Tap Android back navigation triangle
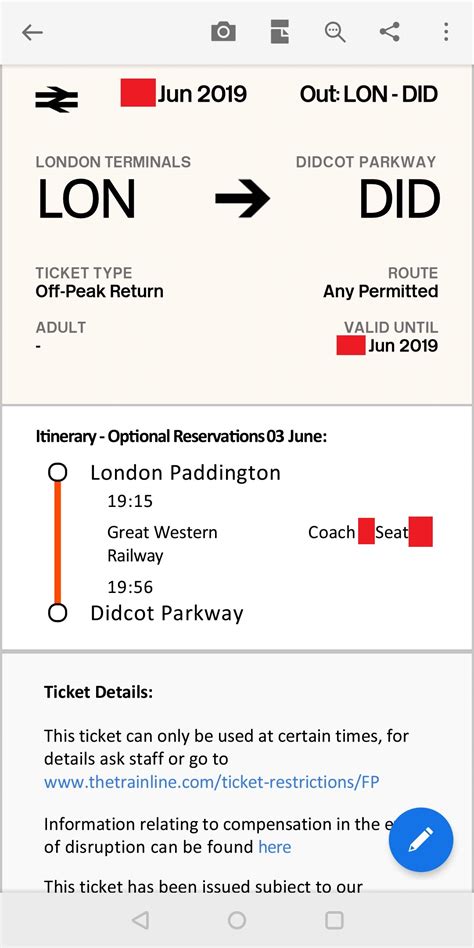Viewport: 474px width, 948px height. [140, 920]
